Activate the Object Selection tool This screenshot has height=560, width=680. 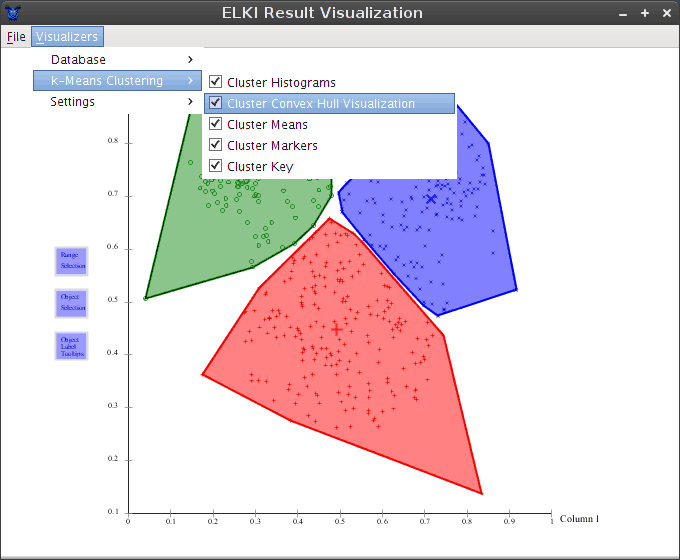click(71, 303)
